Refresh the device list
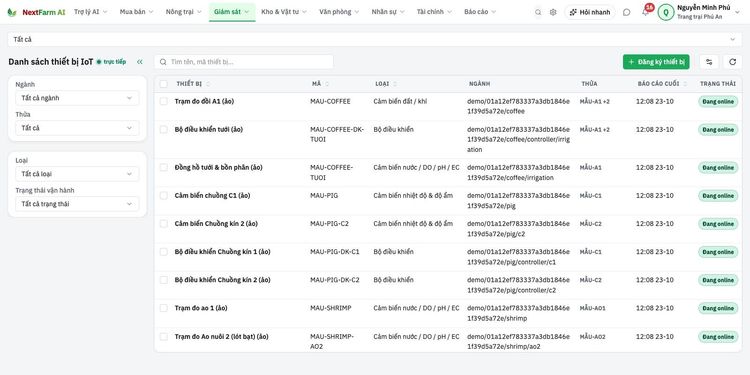 [732, 62]
